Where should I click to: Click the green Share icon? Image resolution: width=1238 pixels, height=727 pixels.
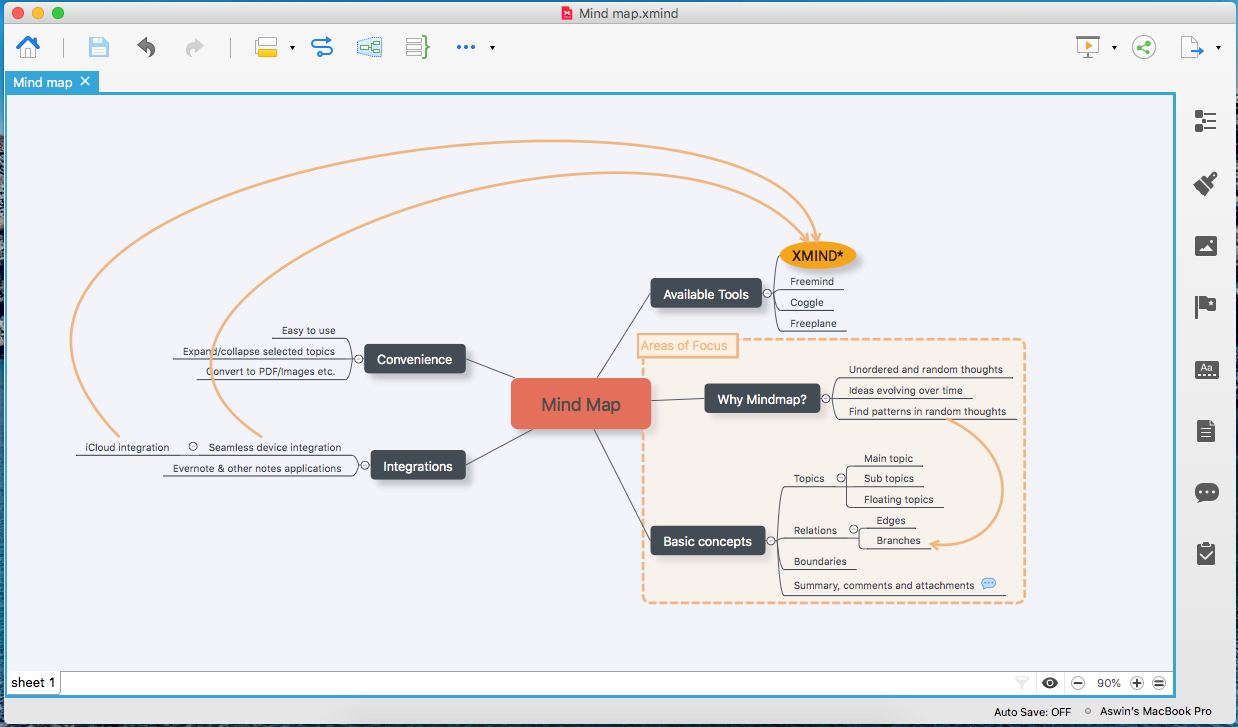coord(1144,47)
